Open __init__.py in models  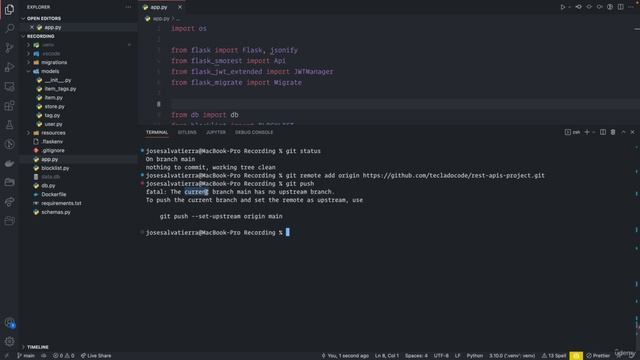58,80
